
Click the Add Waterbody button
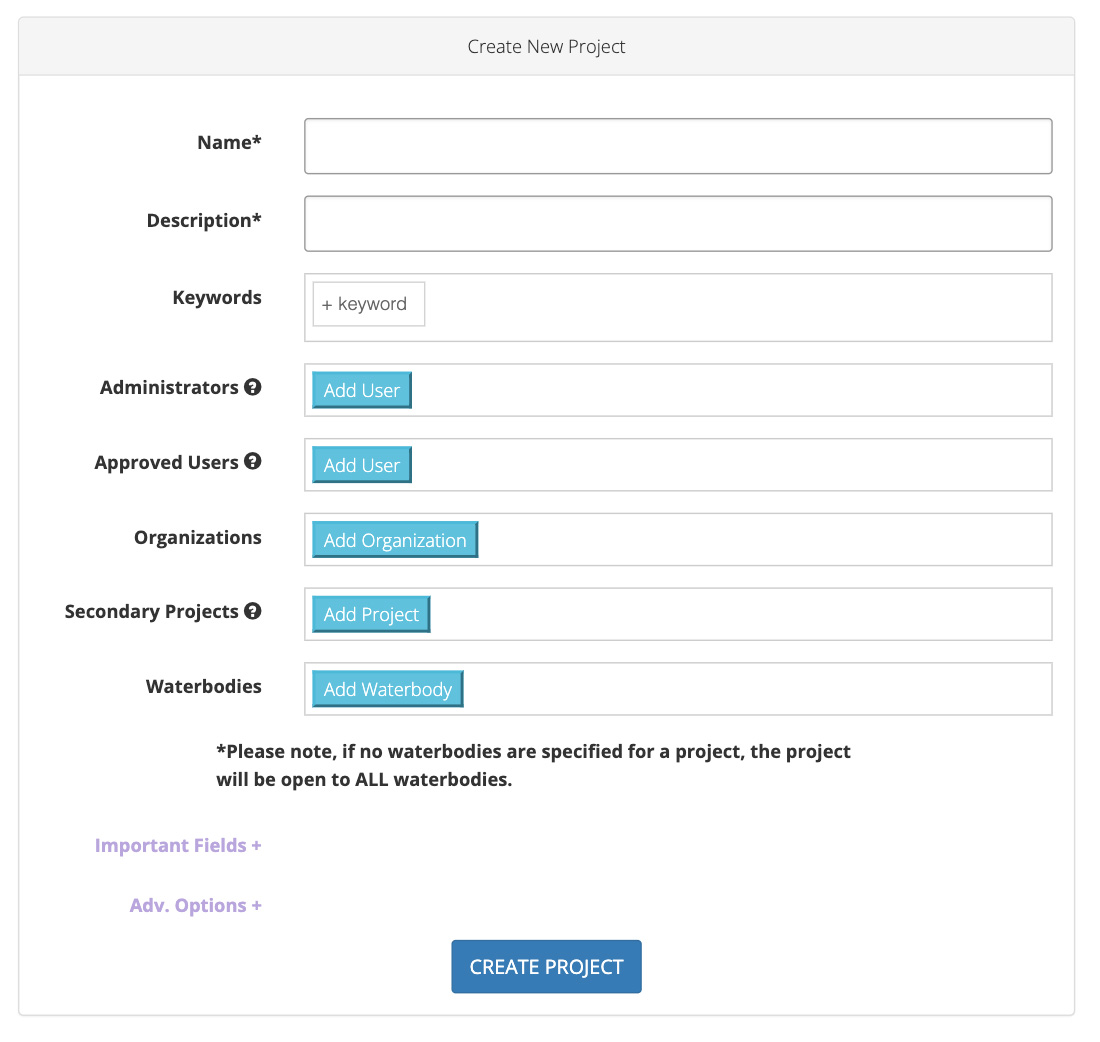point(388,690)
